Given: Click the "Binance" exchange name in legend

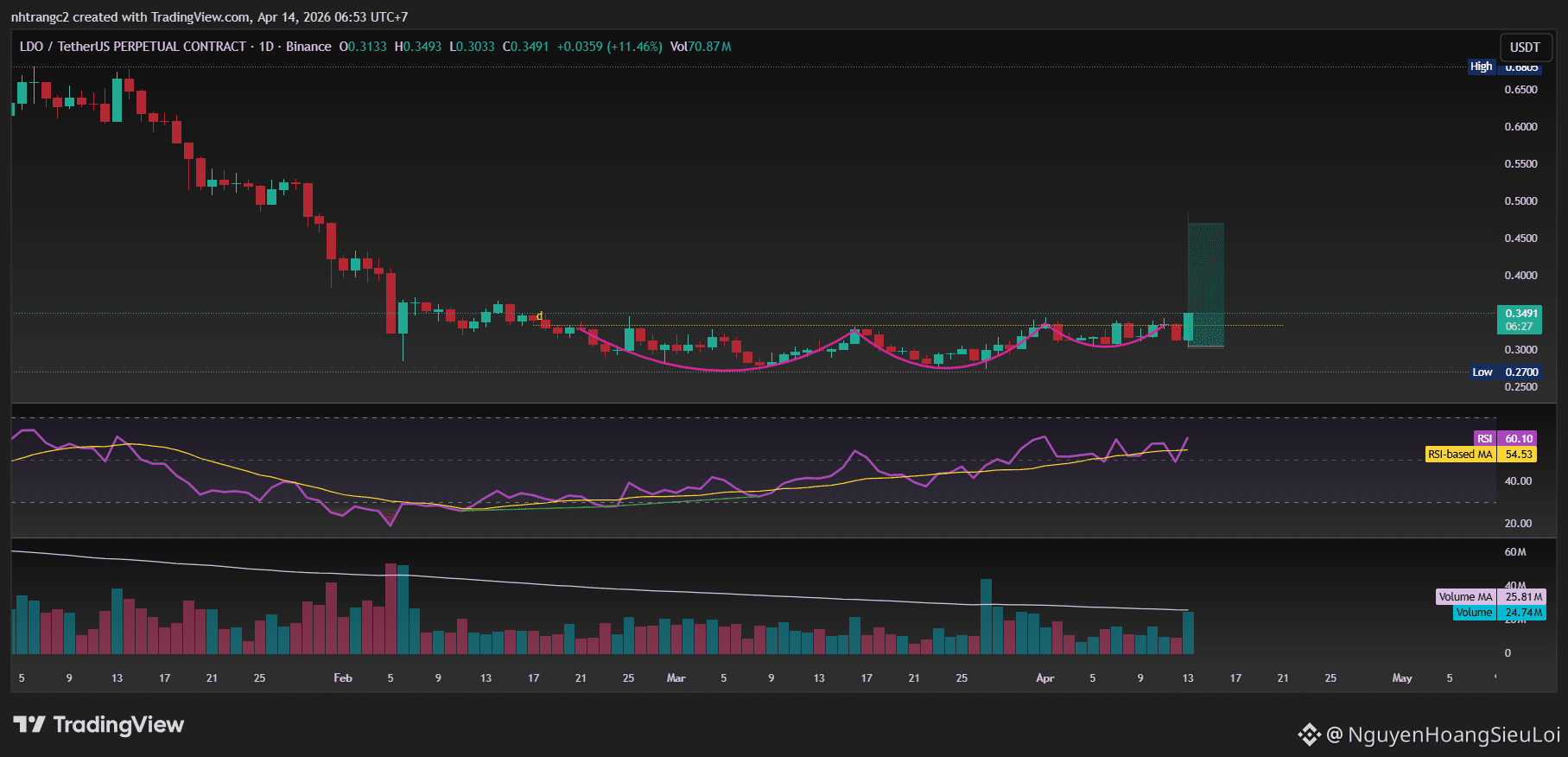Looking at the screenshot, I should (308, 47).
